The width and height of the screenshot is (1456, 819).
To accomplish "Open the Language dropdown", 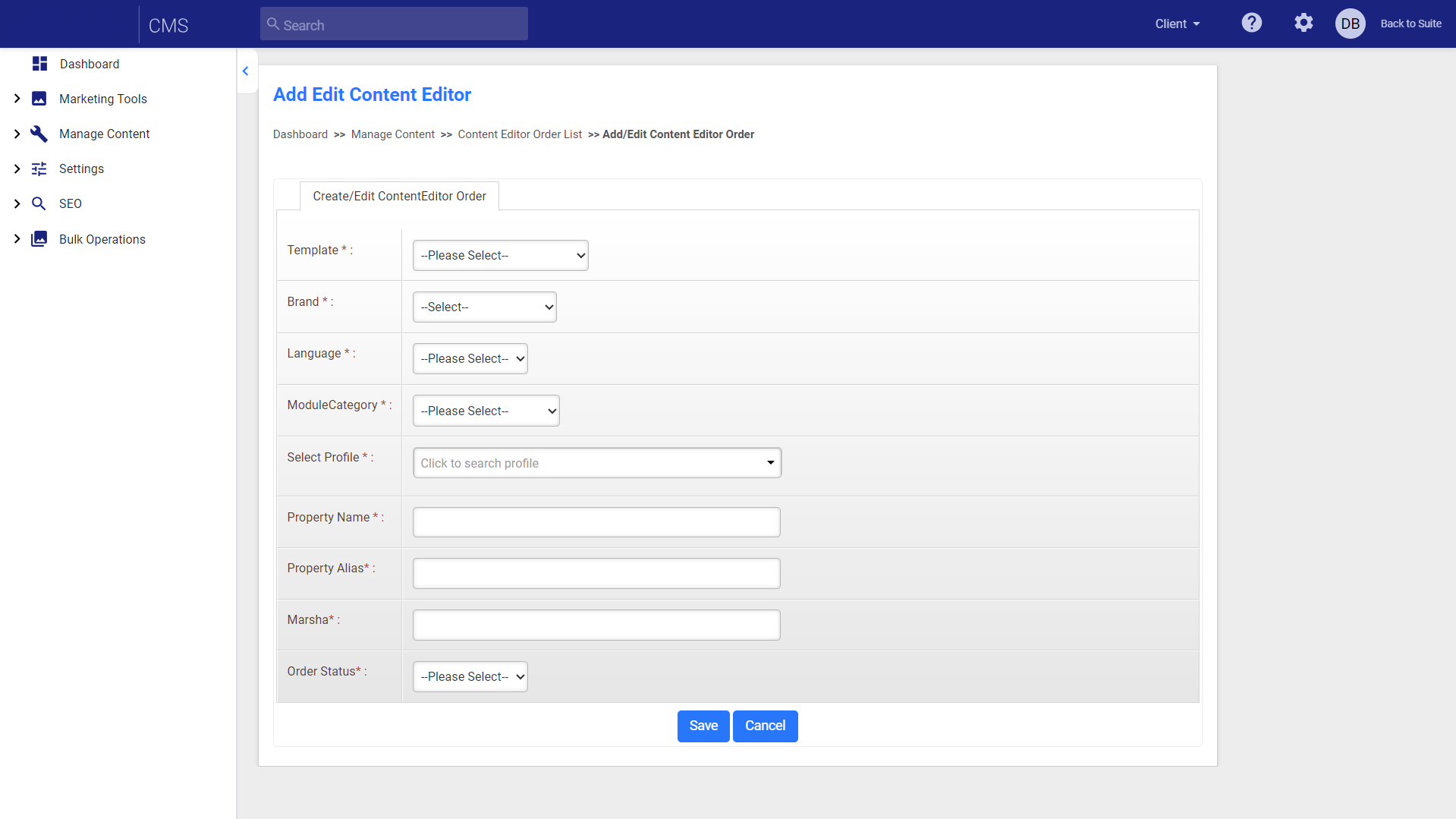I will coord(470,358).
